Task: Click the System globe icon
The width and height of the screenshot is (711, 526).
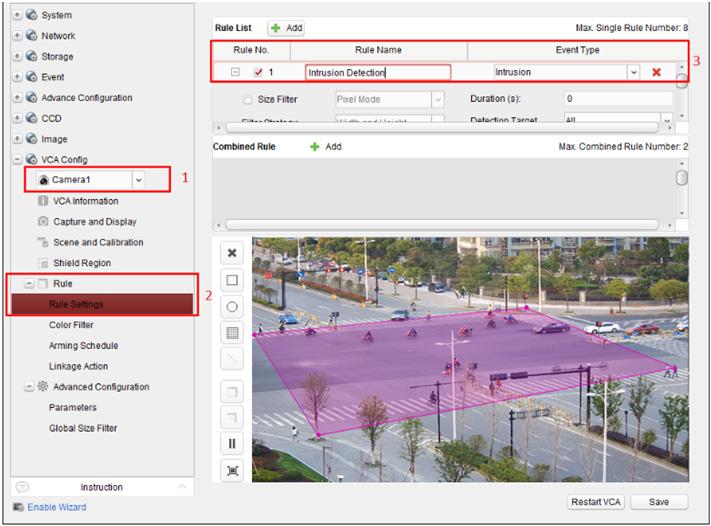Action: click(31, 15)
